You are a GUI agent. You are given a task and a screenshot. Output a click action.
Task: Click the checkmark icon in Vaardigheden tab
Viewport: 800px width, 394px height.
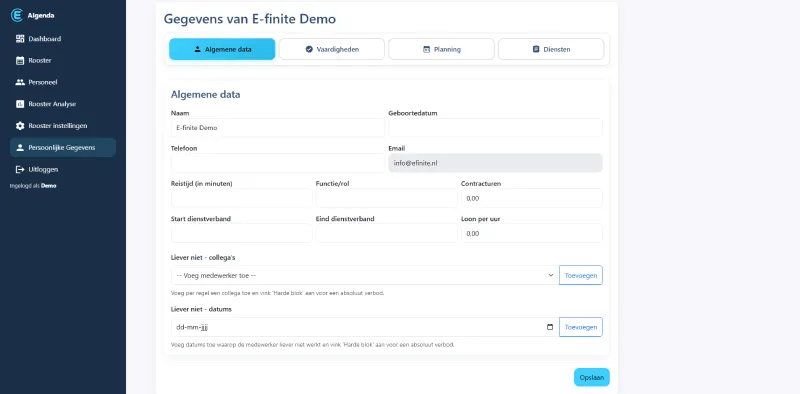(x=309, y=50)
